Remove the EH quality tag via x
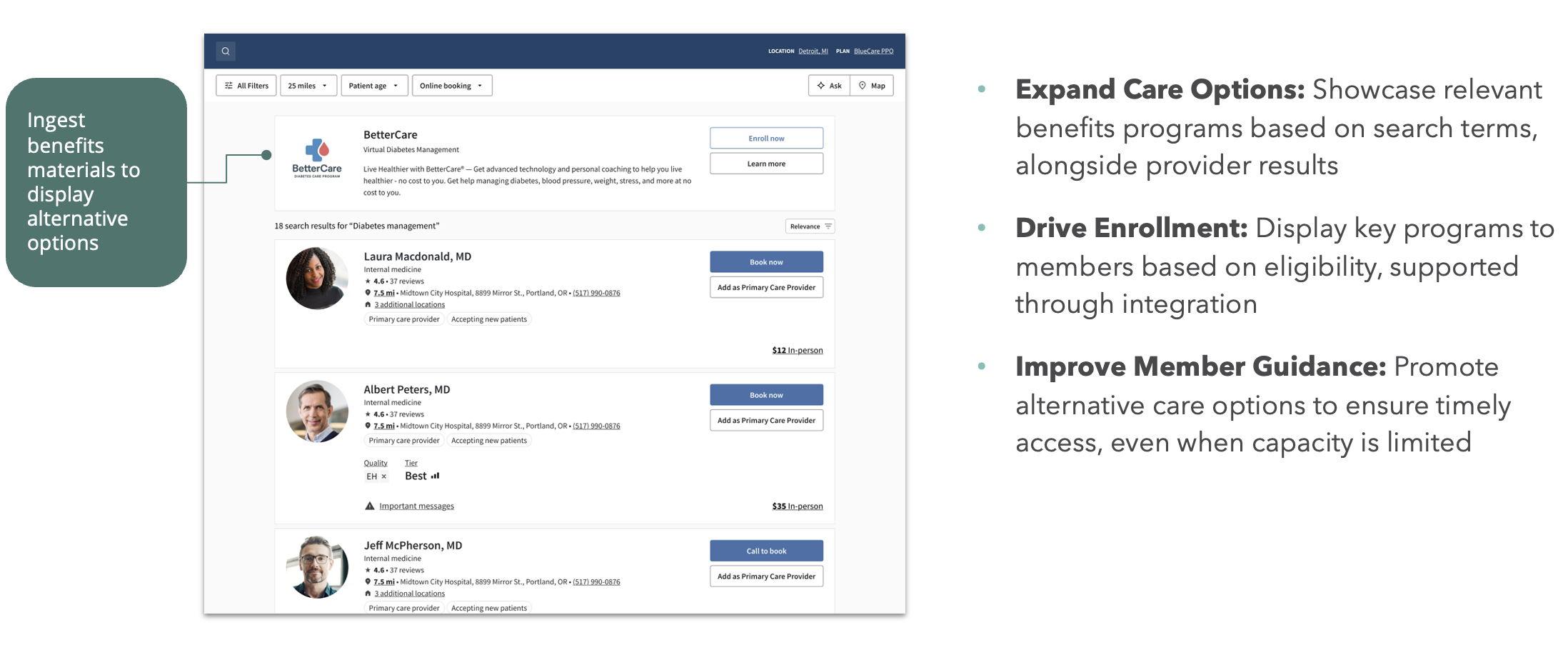The image size is (1568, 650). point(383,476)
